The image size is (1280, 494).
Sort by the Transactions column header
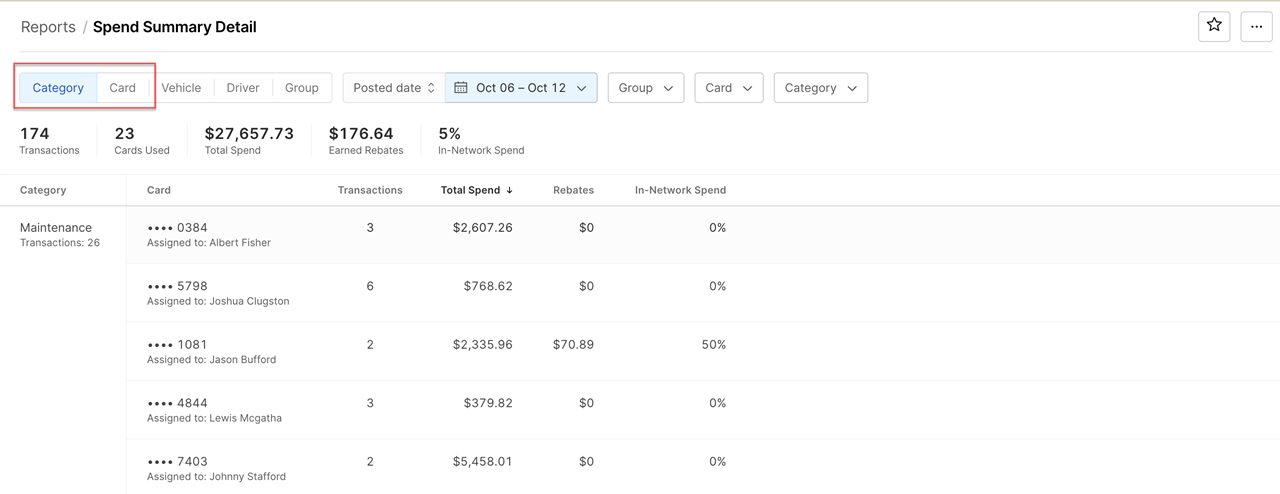pos(370,190)
